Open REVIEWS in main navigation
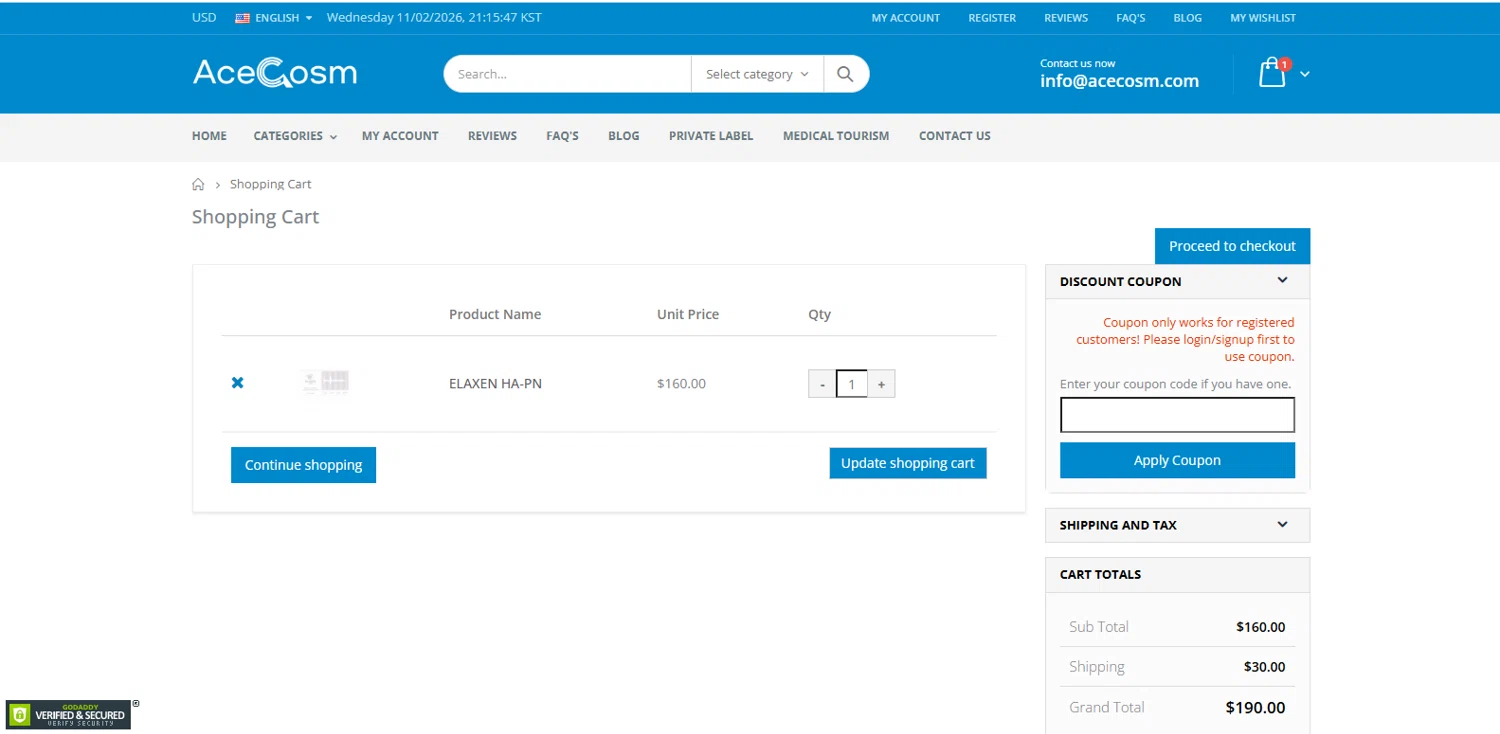The height and width of the screenshot is (734, 1500). [492, 136]
